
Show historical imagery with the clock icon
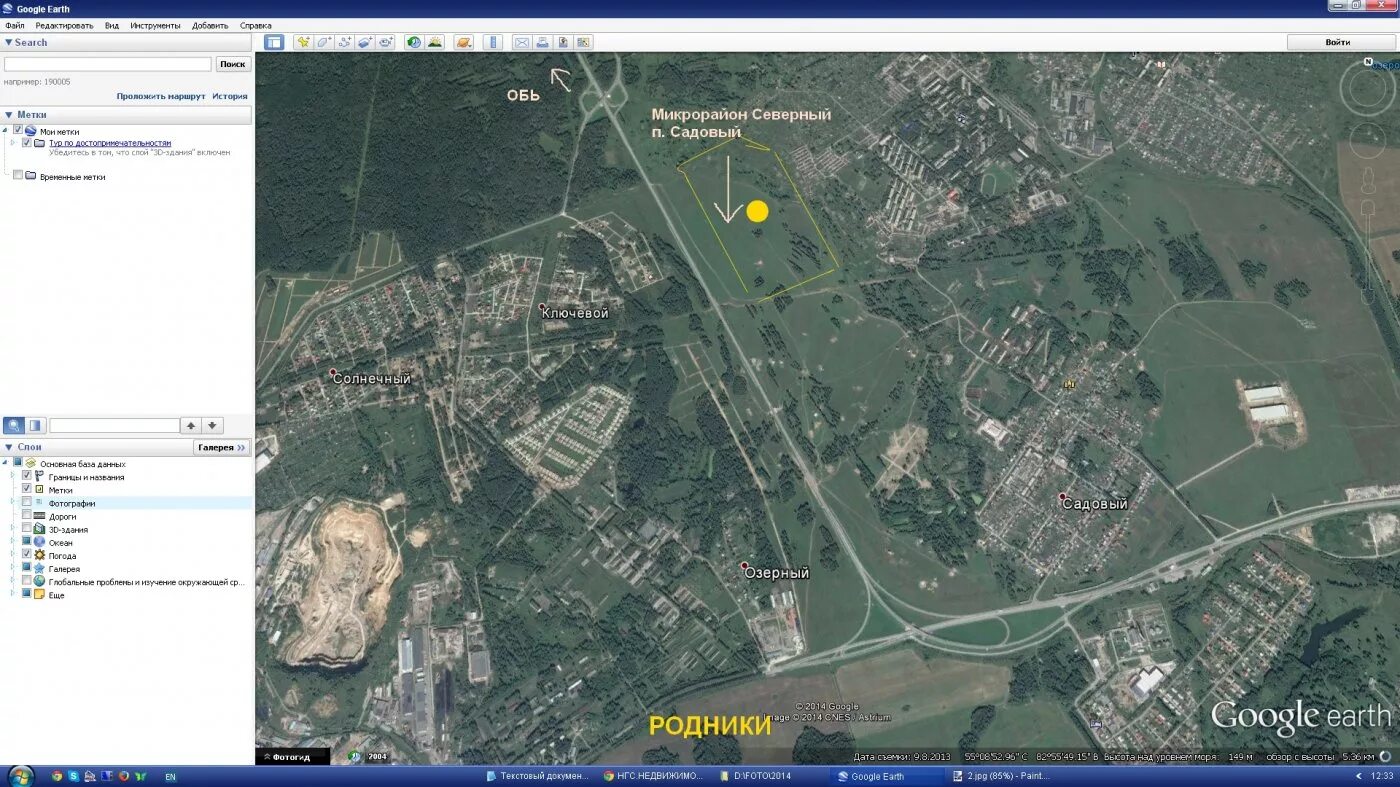point(413,42)
